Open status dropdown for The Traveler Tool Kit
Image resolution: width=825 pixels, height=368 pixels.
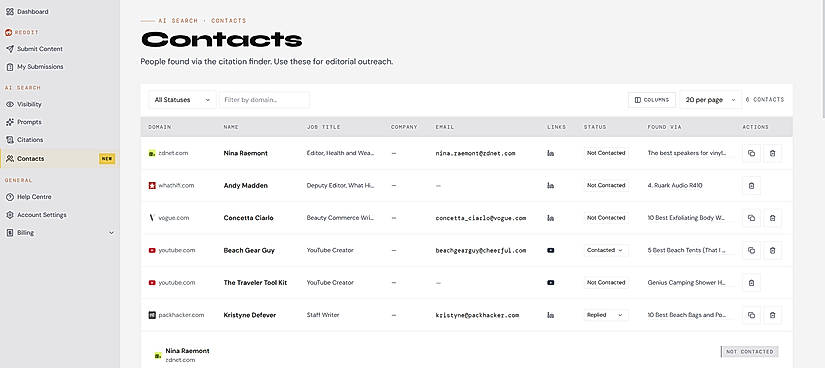[606, 283]
